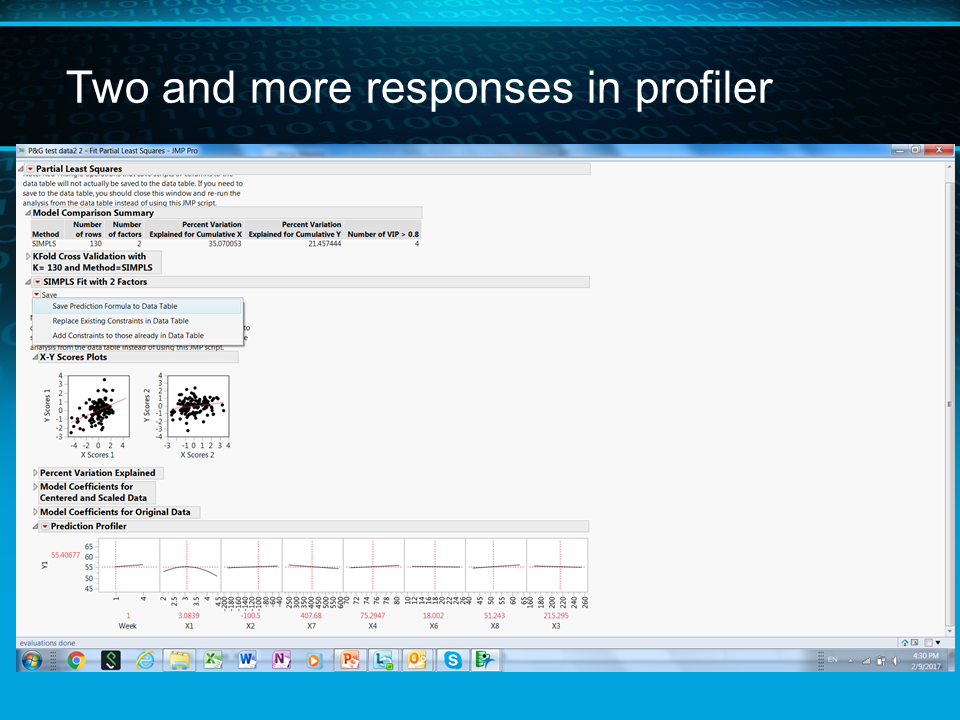Open Partial Least Squares red triangle menu
The height and width of the screenshot is (720, 960).
pos(30,169)
